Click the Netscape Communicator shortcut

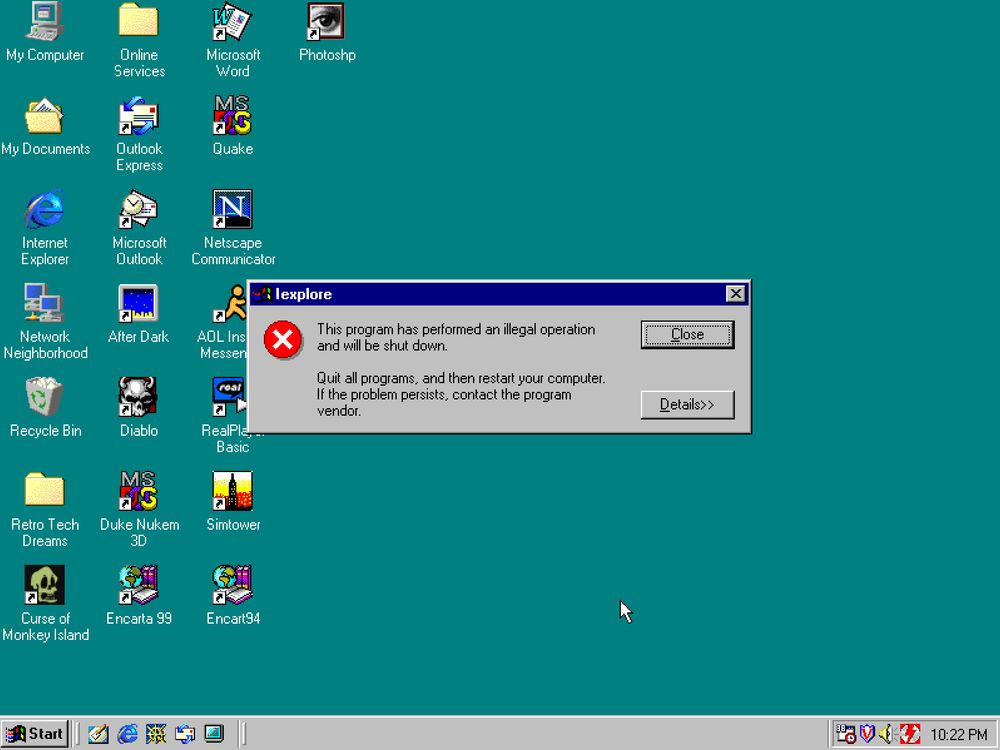pos(233,228)
